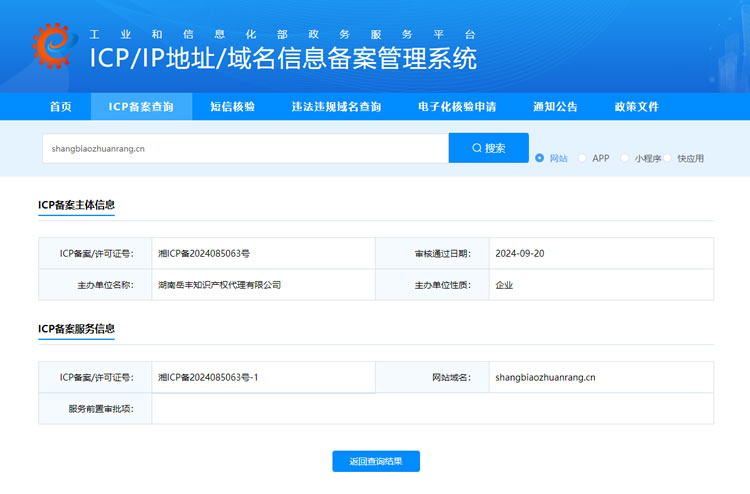
Task: Click the 网站域名 label
Action: (452, 377)
